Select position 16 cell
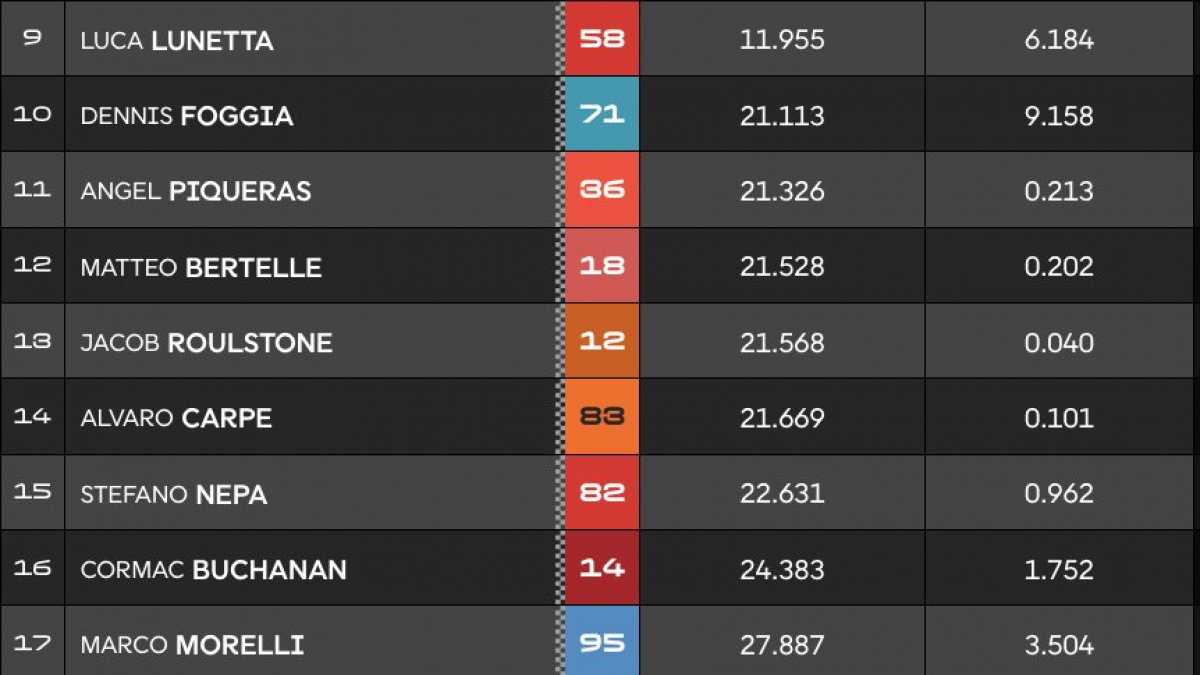 pos(32,568)
